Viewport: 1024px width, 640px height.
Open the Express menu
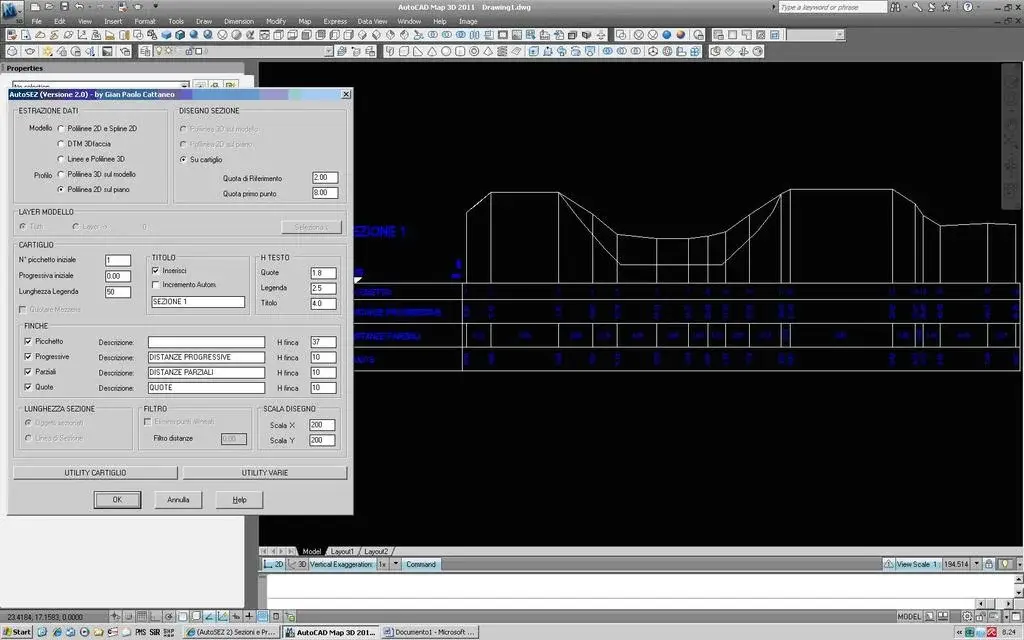(335, 22)
